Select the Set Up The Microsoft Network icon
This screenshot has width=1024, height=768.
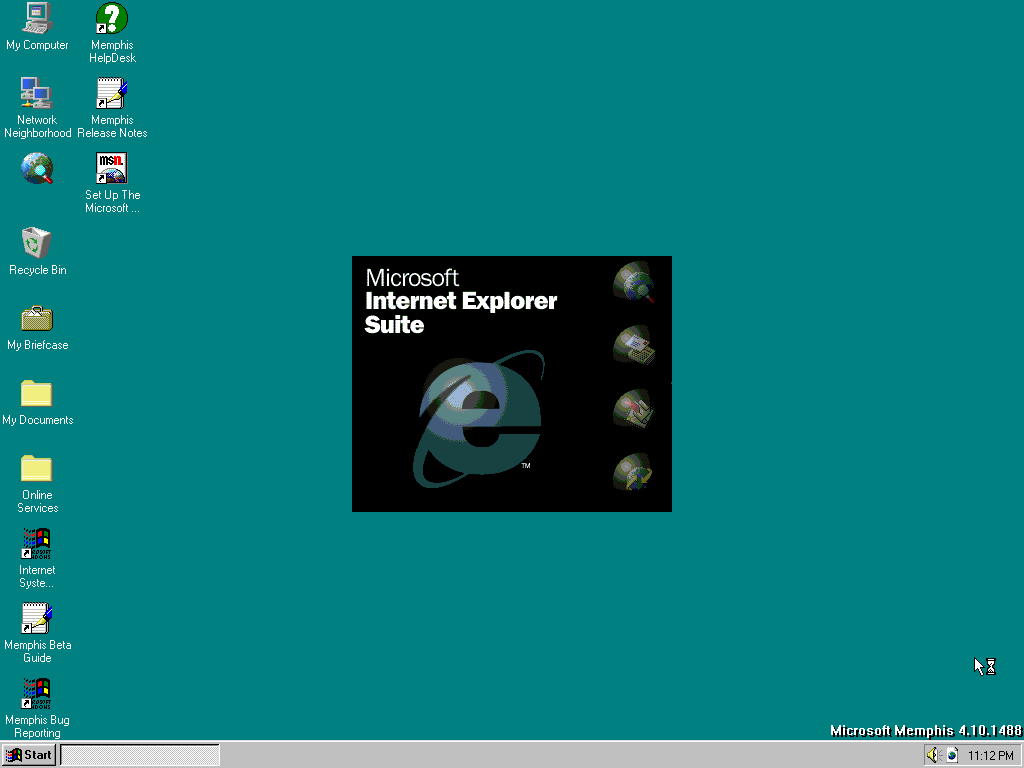pyautogui.click(x=111, y=169)
